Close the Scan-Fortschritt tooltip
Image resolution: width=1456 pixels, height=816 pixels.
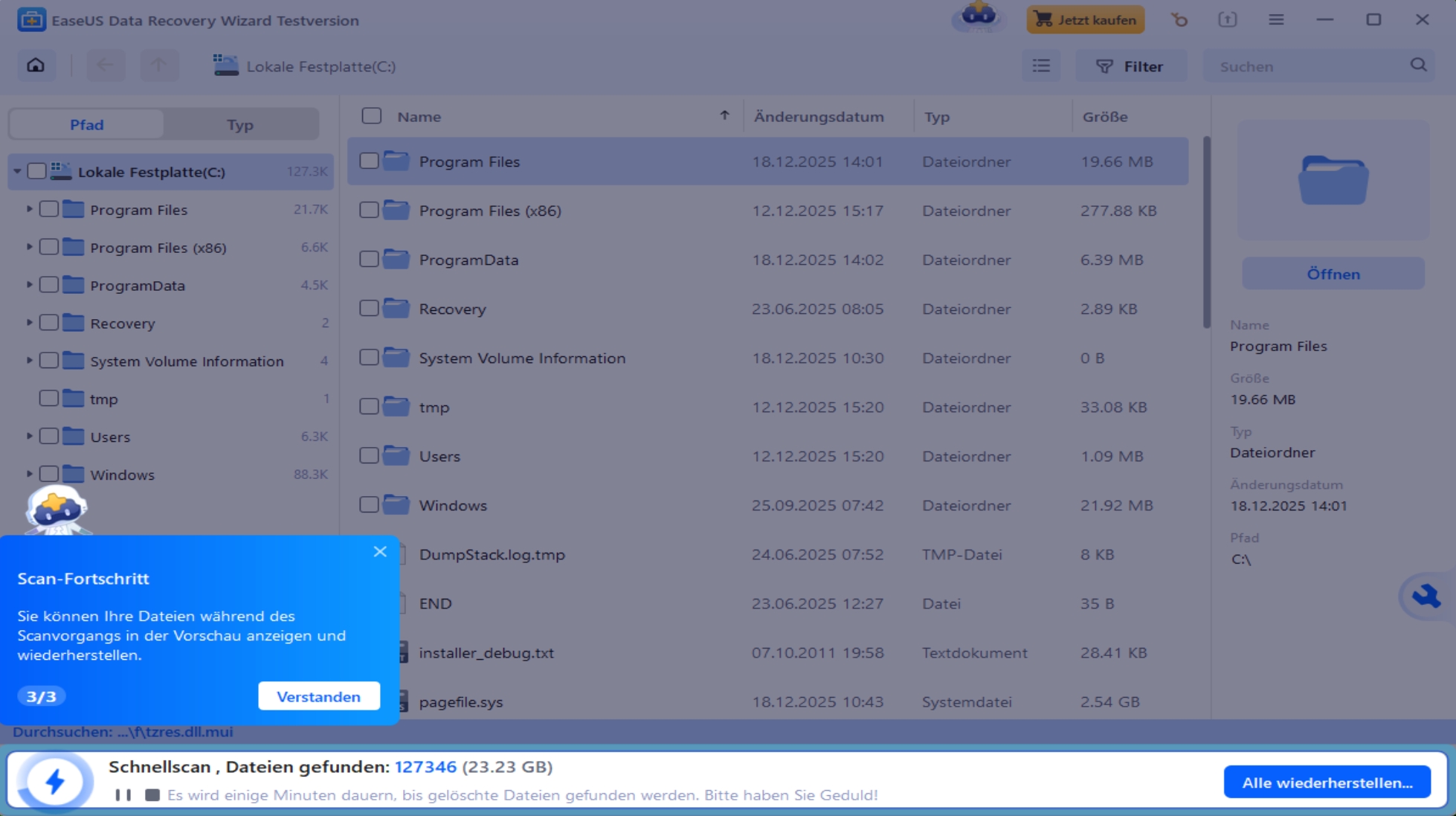(380, 551)
